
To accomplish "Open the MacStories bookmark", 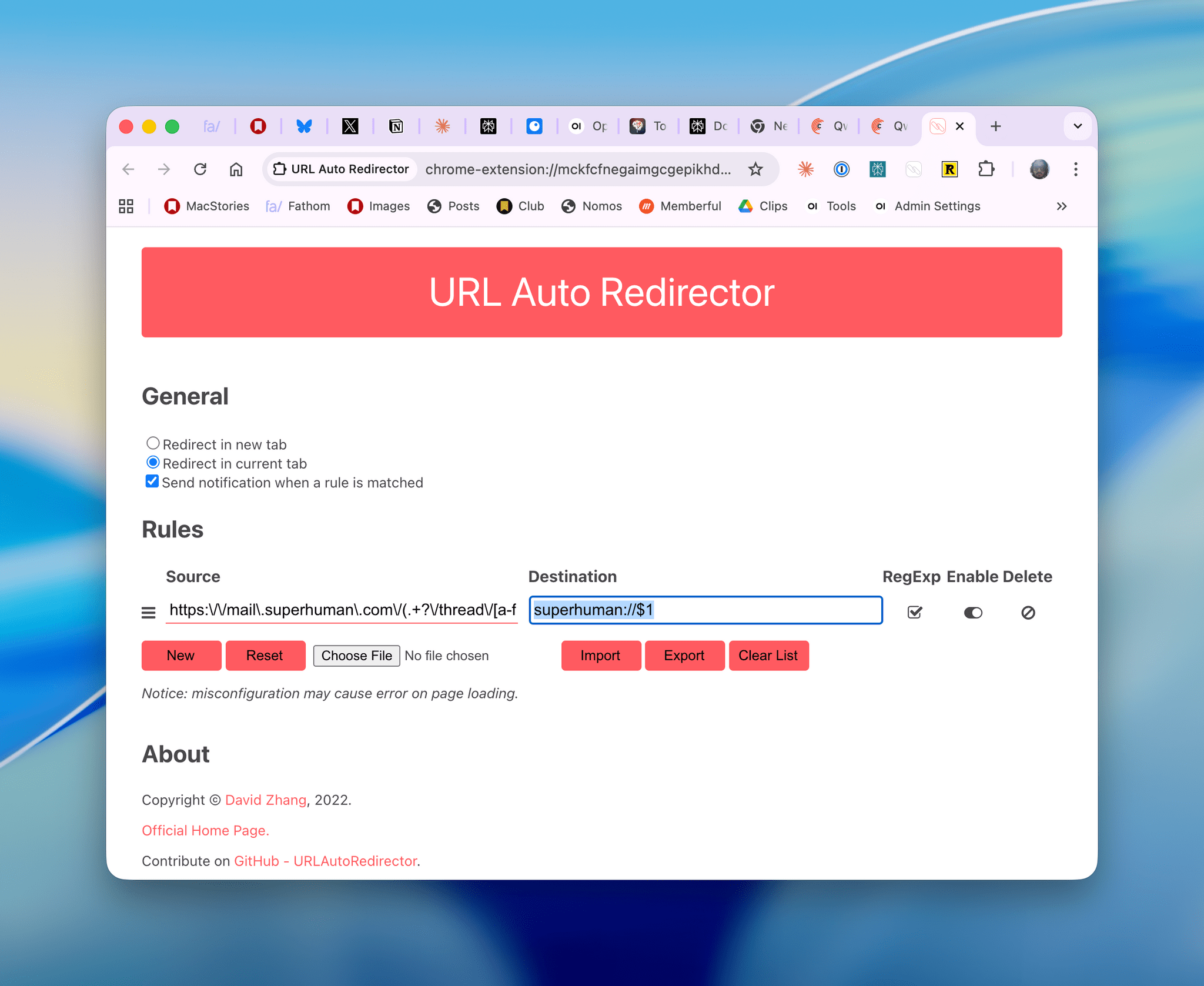I will click(207, 206).
